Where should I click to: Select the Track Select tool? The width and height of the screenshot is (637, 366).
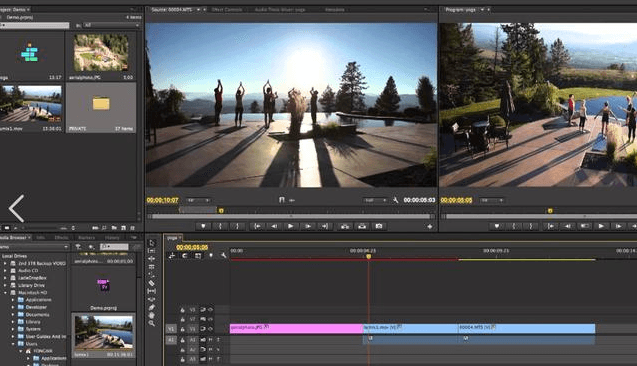(152, 251)
